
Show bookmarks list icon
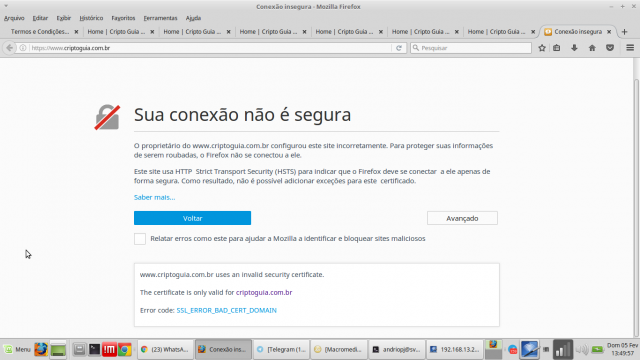(x=557, y=48)
